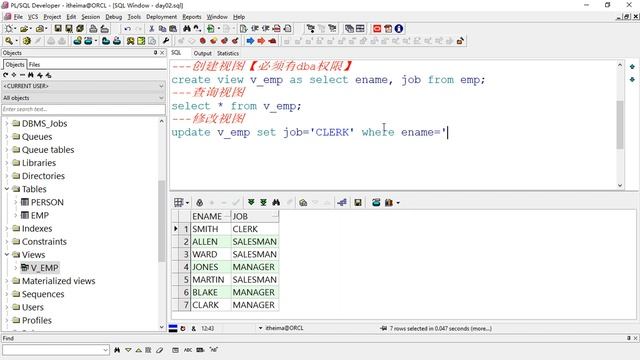Collapse the Views tree node
The height and width of the screenshot is (360, 640).
[7, 255]
